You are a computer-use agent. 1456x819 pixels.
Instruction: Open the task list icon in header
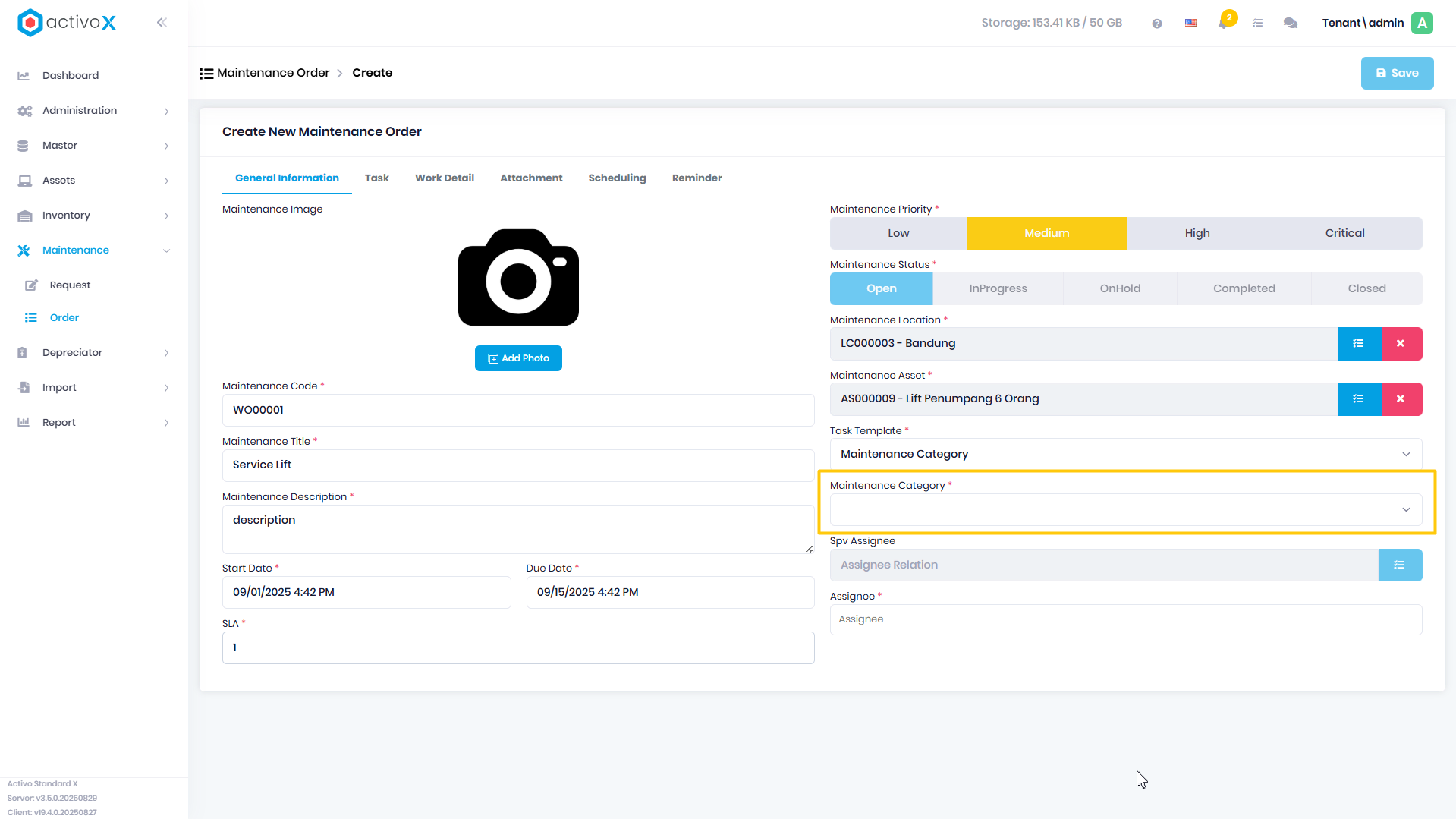(1257, 24)
